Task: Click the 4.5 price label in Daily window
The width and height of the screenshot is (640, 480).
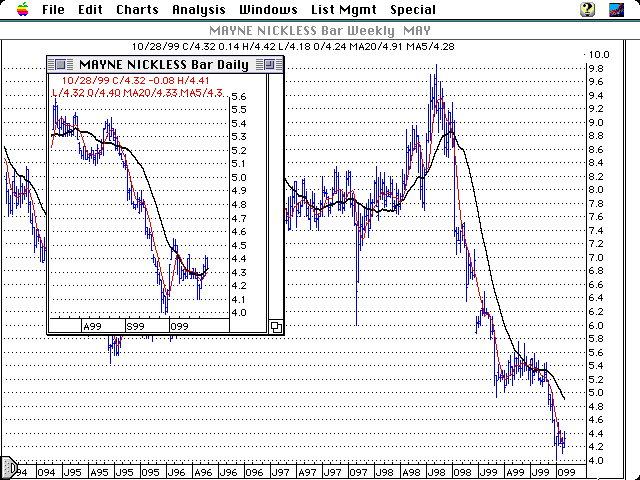Action: click(239, 245)
